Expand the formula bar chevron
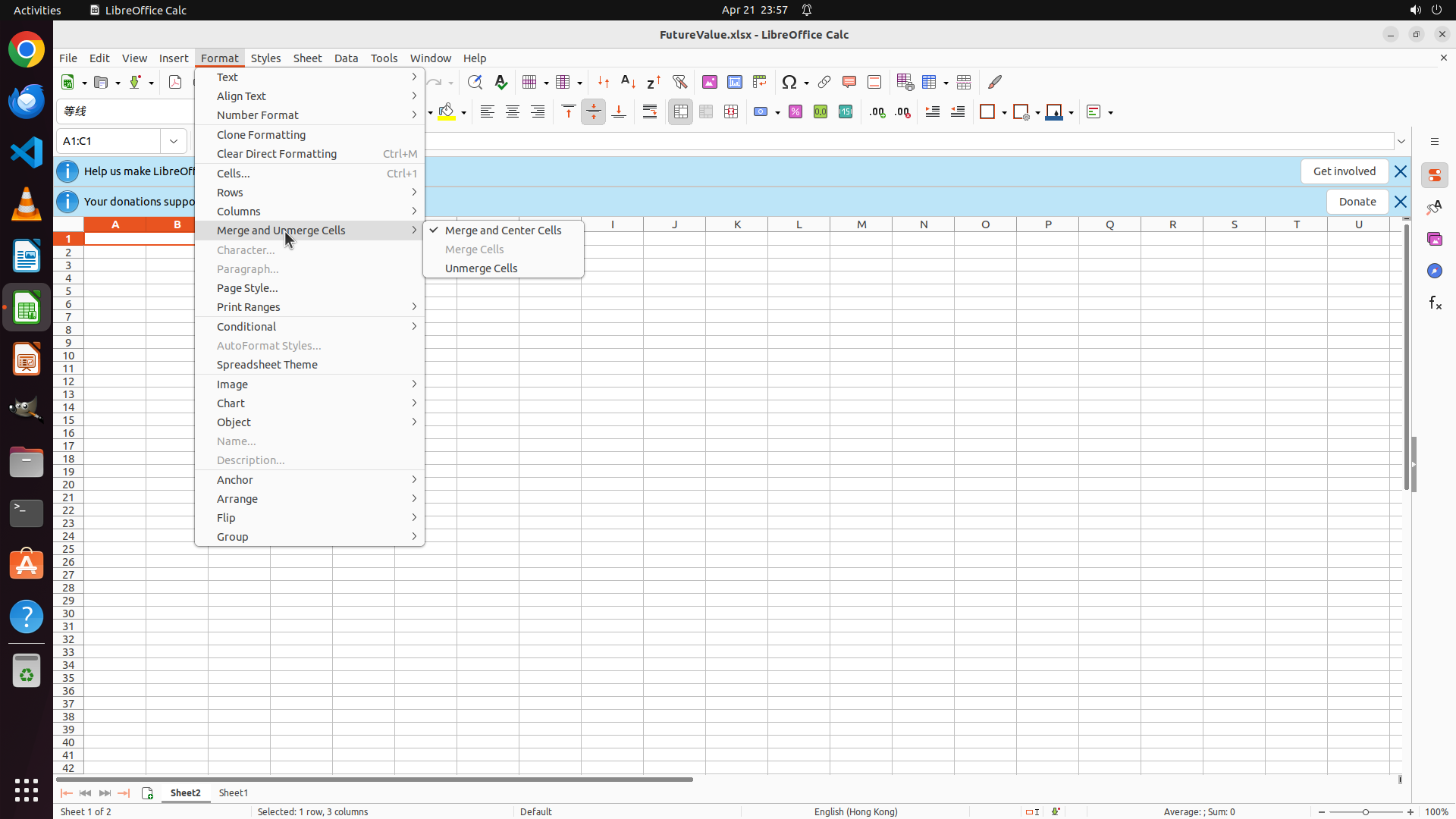This screenshot has width=1456, height=819. (1401, 141)
